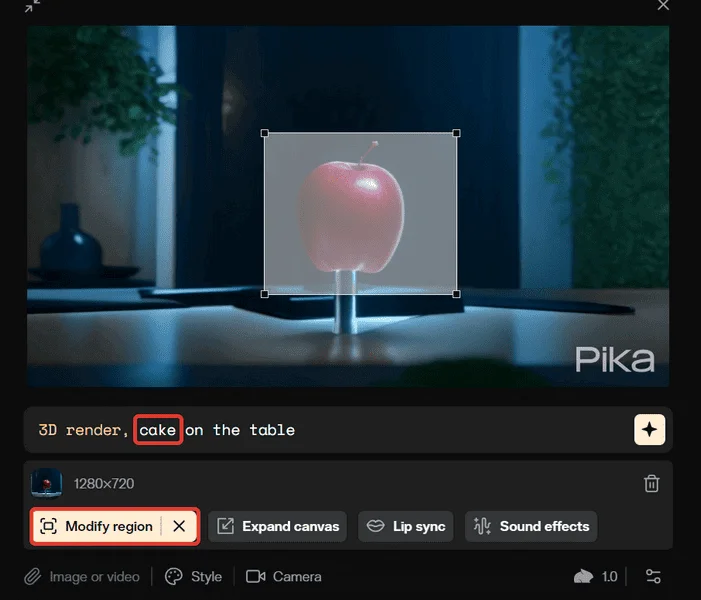The image size is (701, 600).
Task: Click the Modify region frame icon
Action: pyautogui.click(x=48, y=526)
